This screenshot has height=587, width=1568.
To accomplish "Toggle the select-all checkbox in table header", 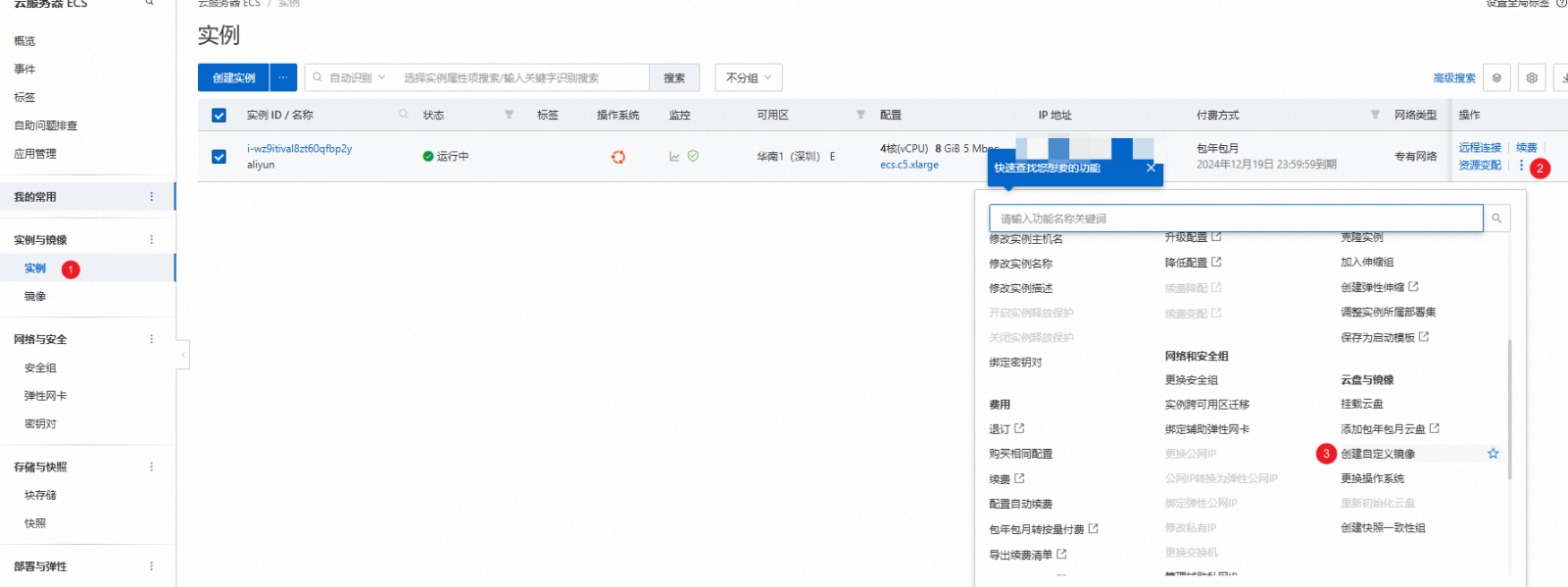I will (219, 116).
